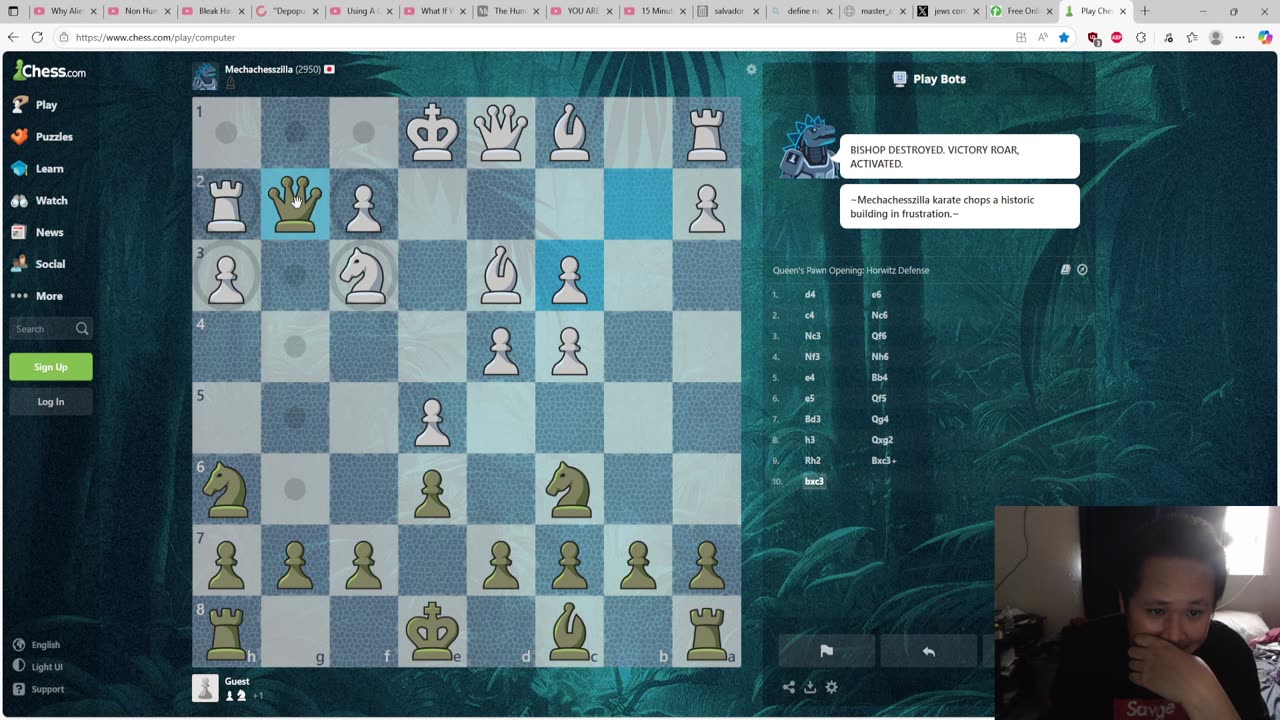Open the browser profile icon

coord(1216,37)
